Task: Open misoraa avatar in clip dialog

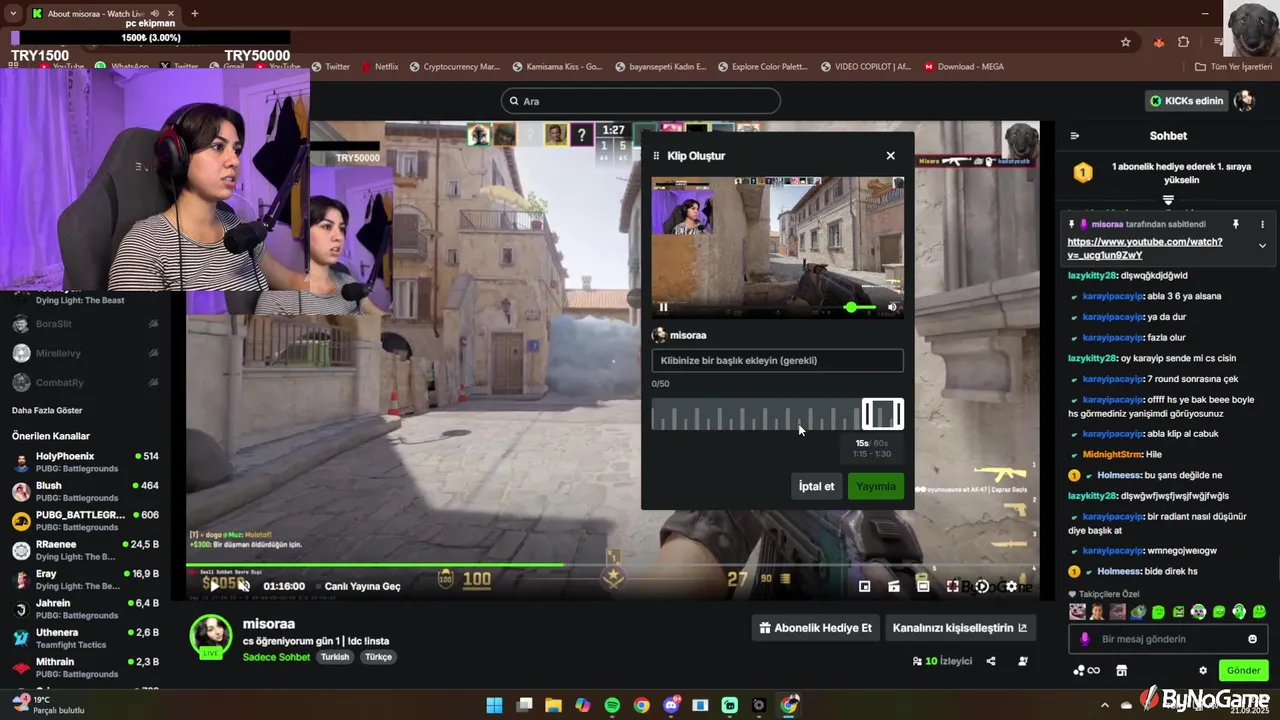Action: pyautogui.click(x=659, y=336)
